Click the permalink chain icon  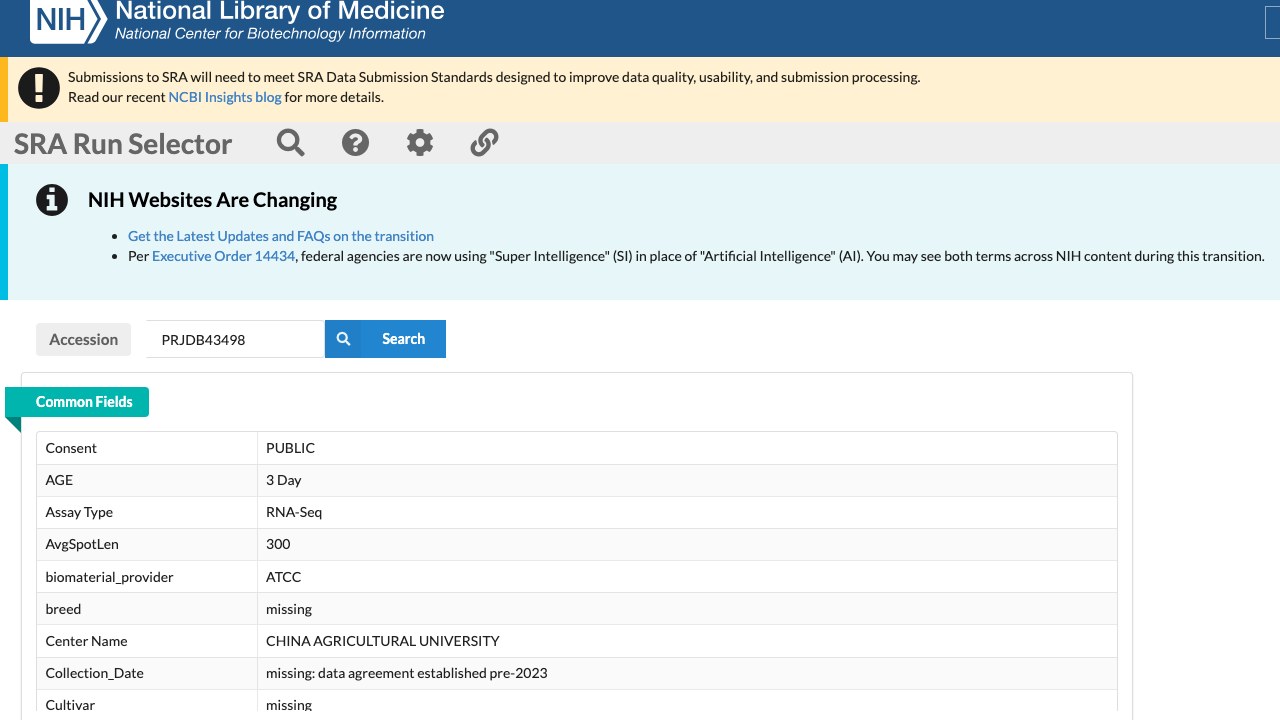(484, 143)
